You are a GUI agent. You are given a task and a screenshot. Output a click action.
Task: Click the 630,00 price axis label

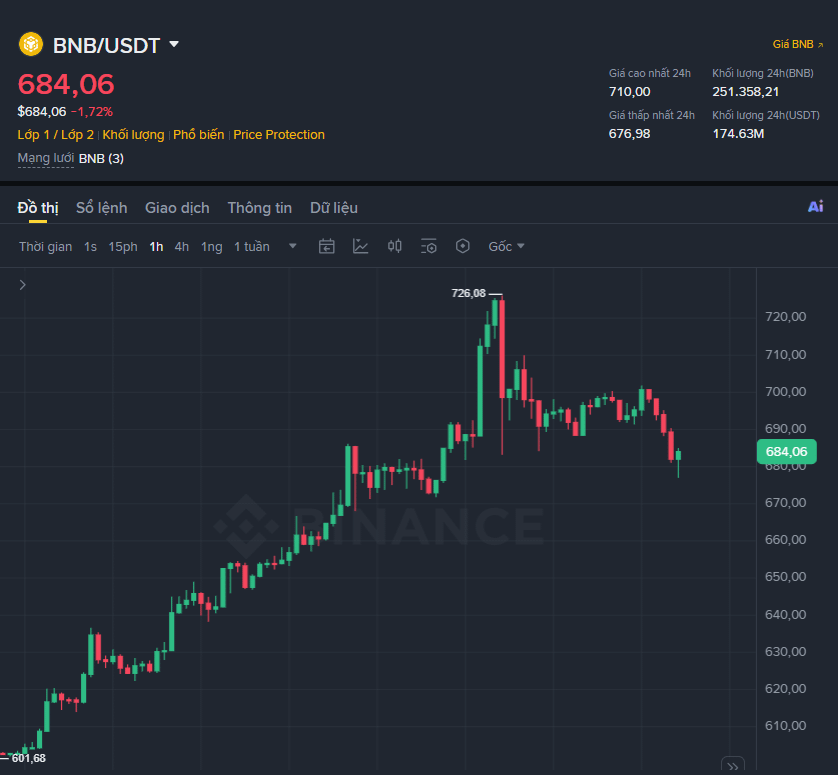785,652
